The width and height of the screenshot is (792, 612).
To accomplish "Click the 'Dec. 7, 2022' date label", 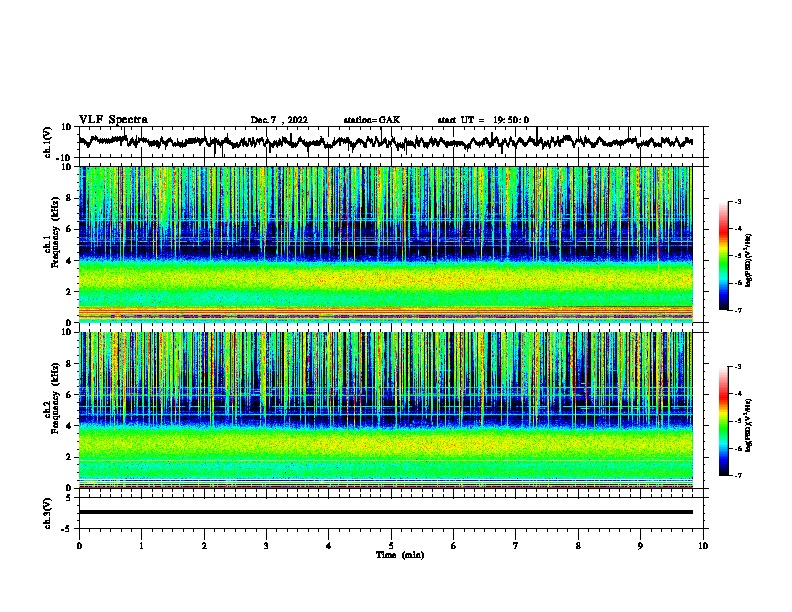I will [x=279, y=120].
